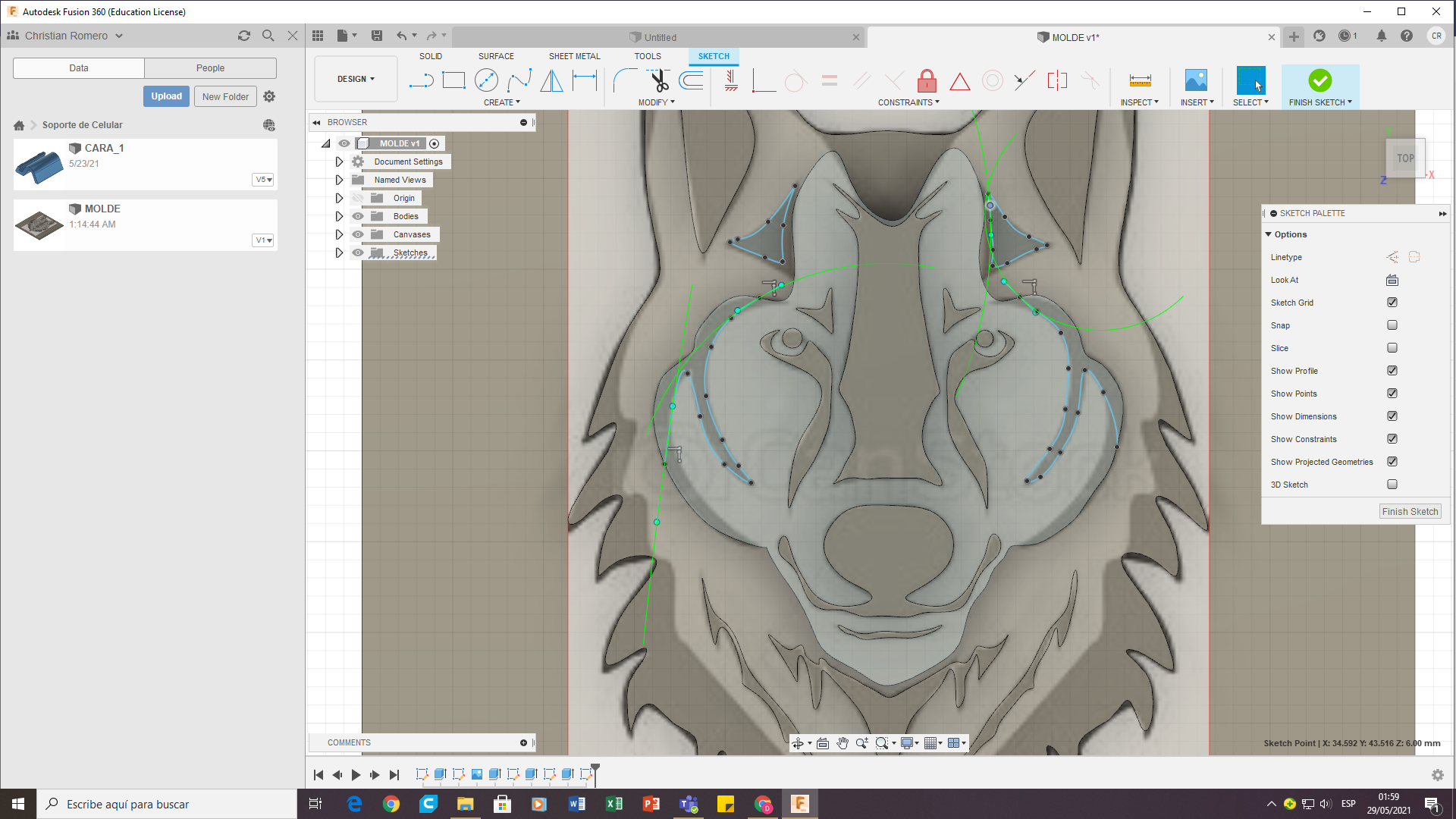Open Excel from the taskbar
1456x819 pixels.
(614, 804)
